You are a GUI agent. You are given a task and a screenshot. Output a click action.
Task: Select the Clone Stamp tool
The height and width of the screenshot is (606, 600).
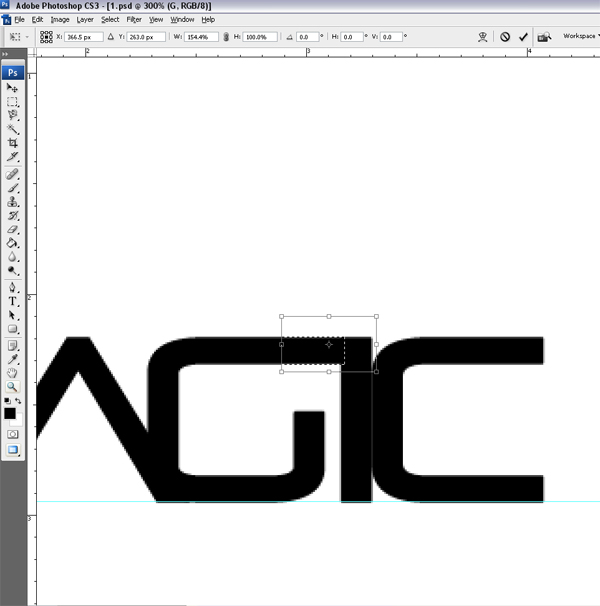(12, 202)
